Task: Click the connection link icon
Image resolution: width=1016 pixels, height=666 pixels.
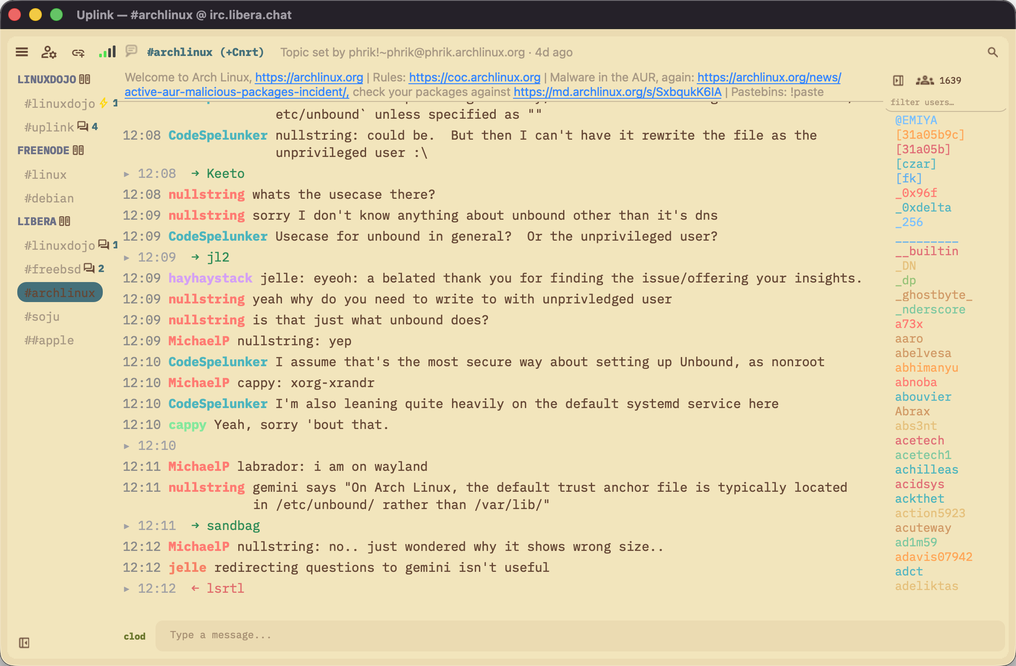Action: (x=78, y=52)
